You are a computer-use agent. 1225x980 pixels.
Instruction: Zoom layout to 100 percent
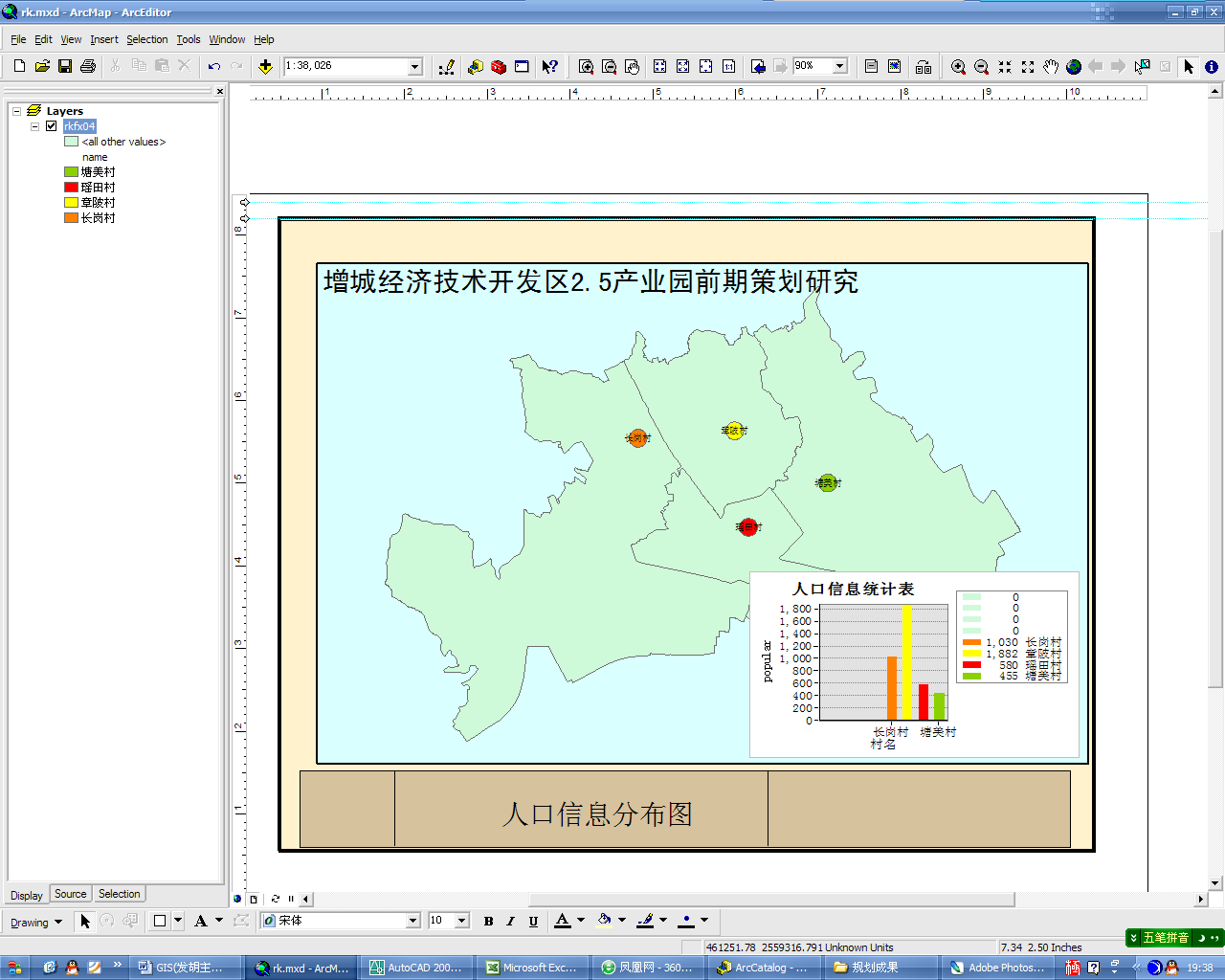click(x=728, y=66)
